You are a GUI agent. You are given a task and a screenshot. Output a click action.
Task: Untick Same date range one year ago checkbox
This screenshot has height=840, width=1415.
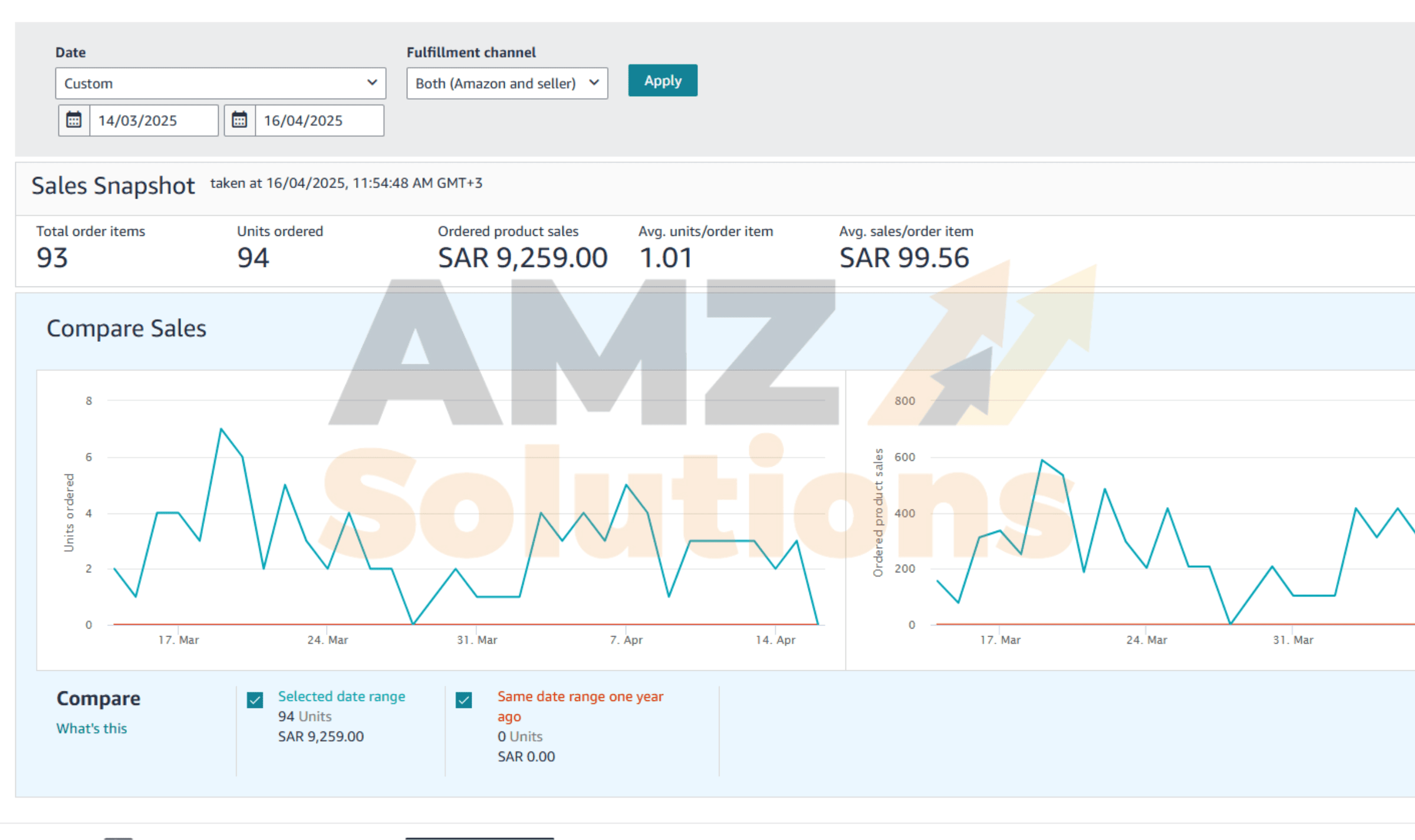464,700
